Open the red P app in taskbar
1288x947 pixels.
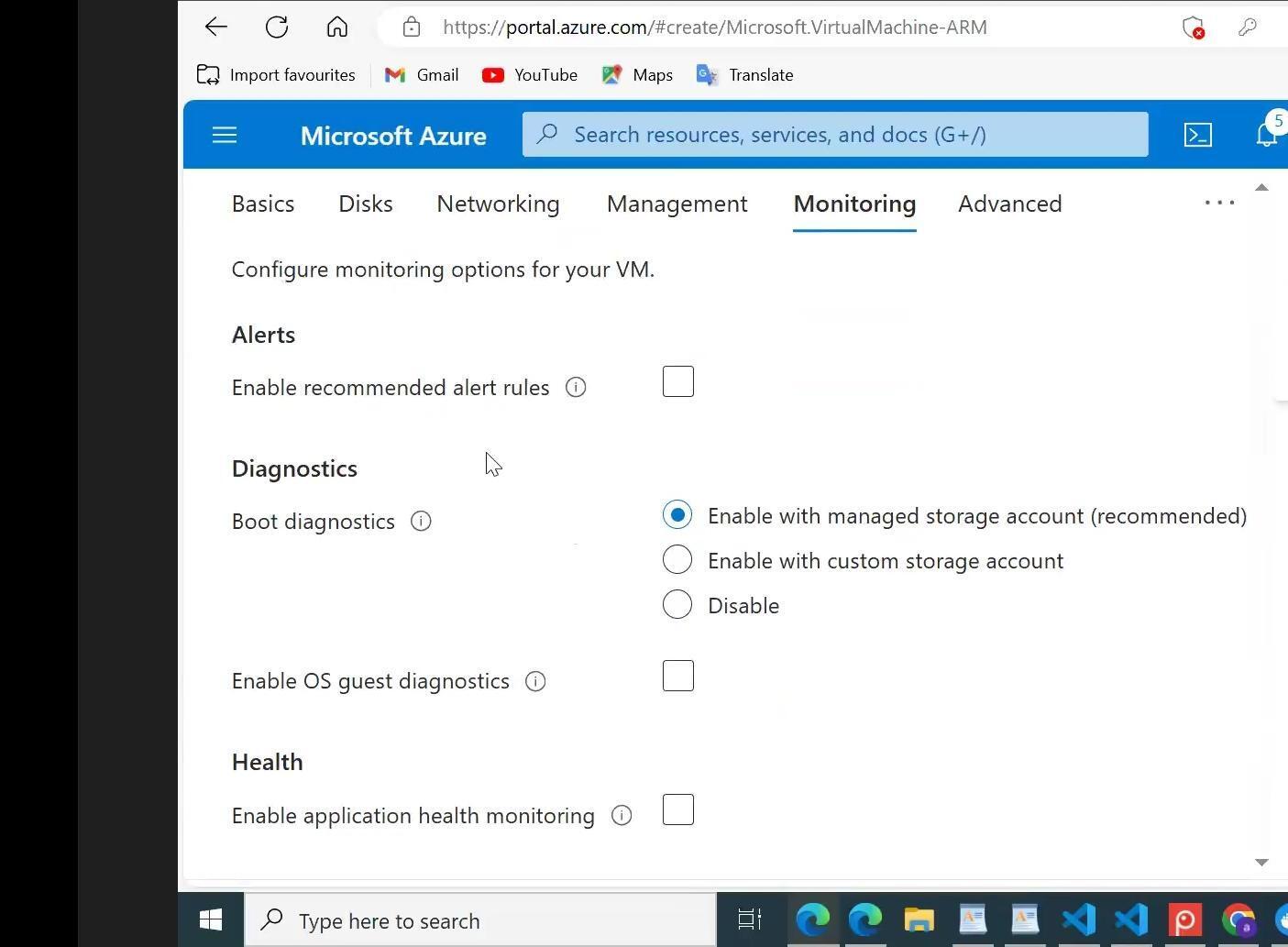point(1184,919)
